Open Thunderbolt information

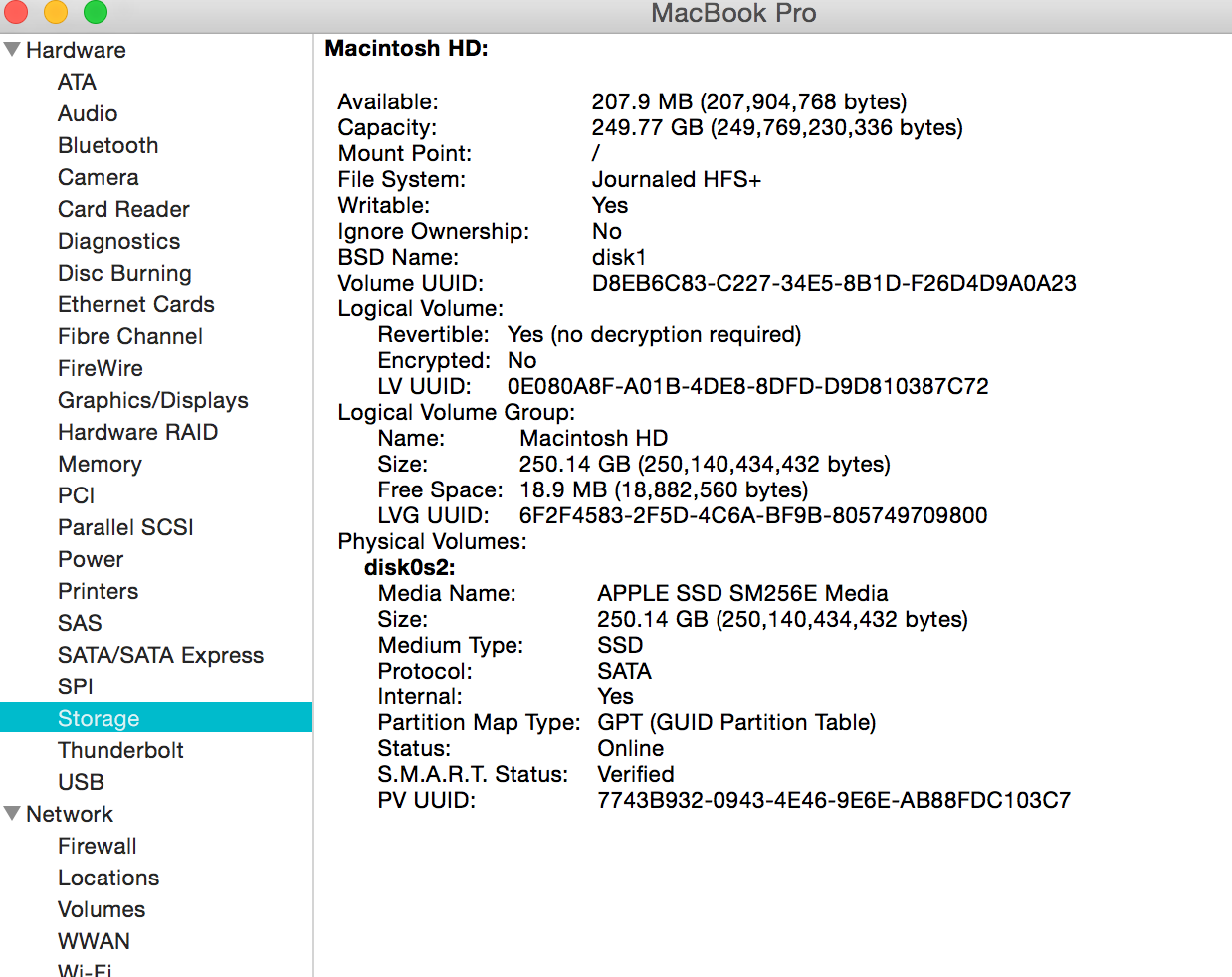(x=120, y=750)
